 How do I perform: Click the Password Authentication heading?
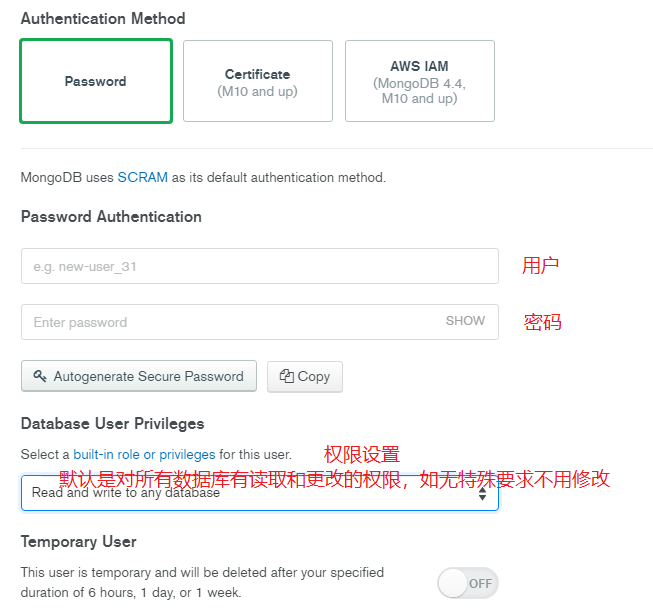pyautogui.click(x=111, y=216)
